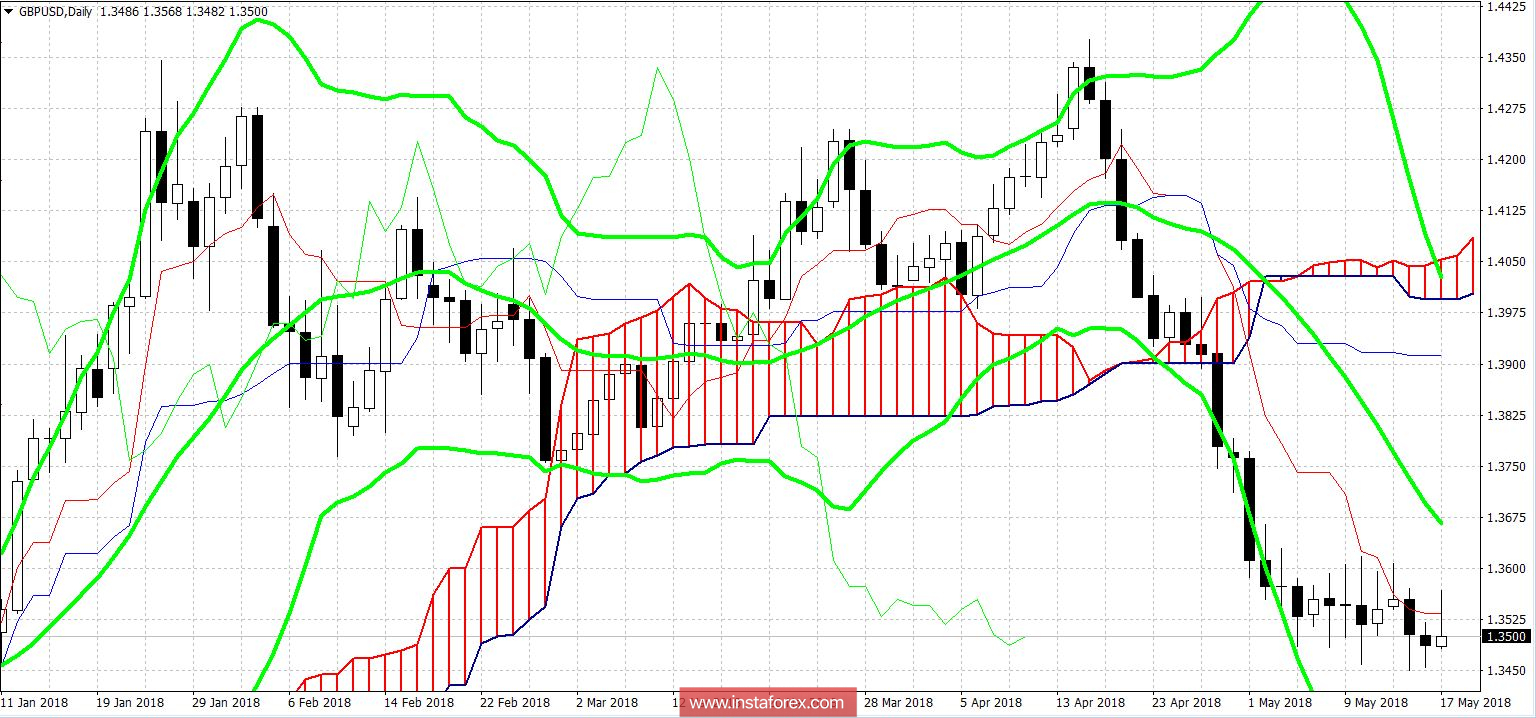Click the 1.3975 price axis label

click(x=1506, y=313)
